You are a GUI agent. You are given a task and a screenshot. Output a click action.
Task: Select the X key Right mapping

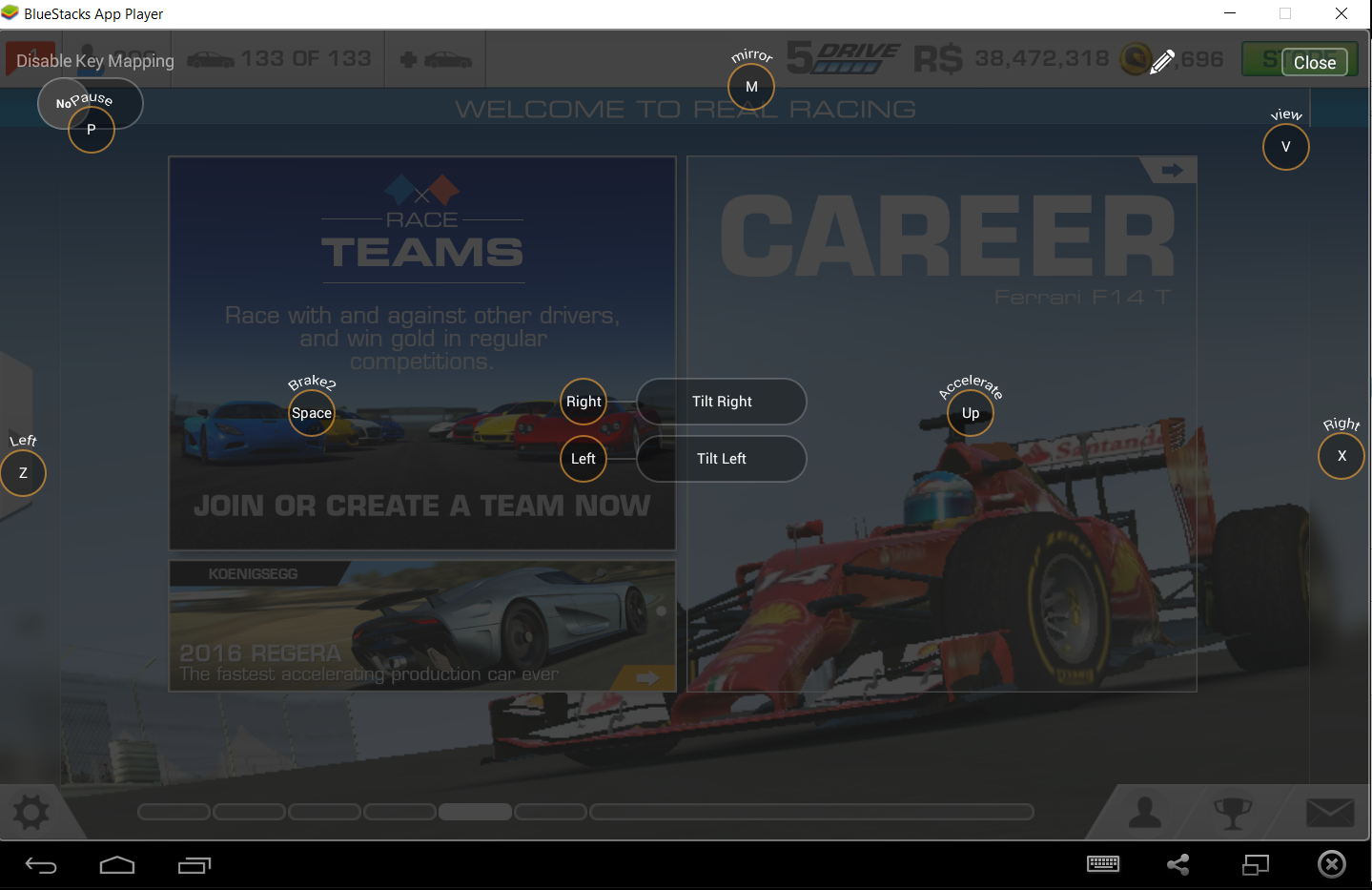[1341, 456]
